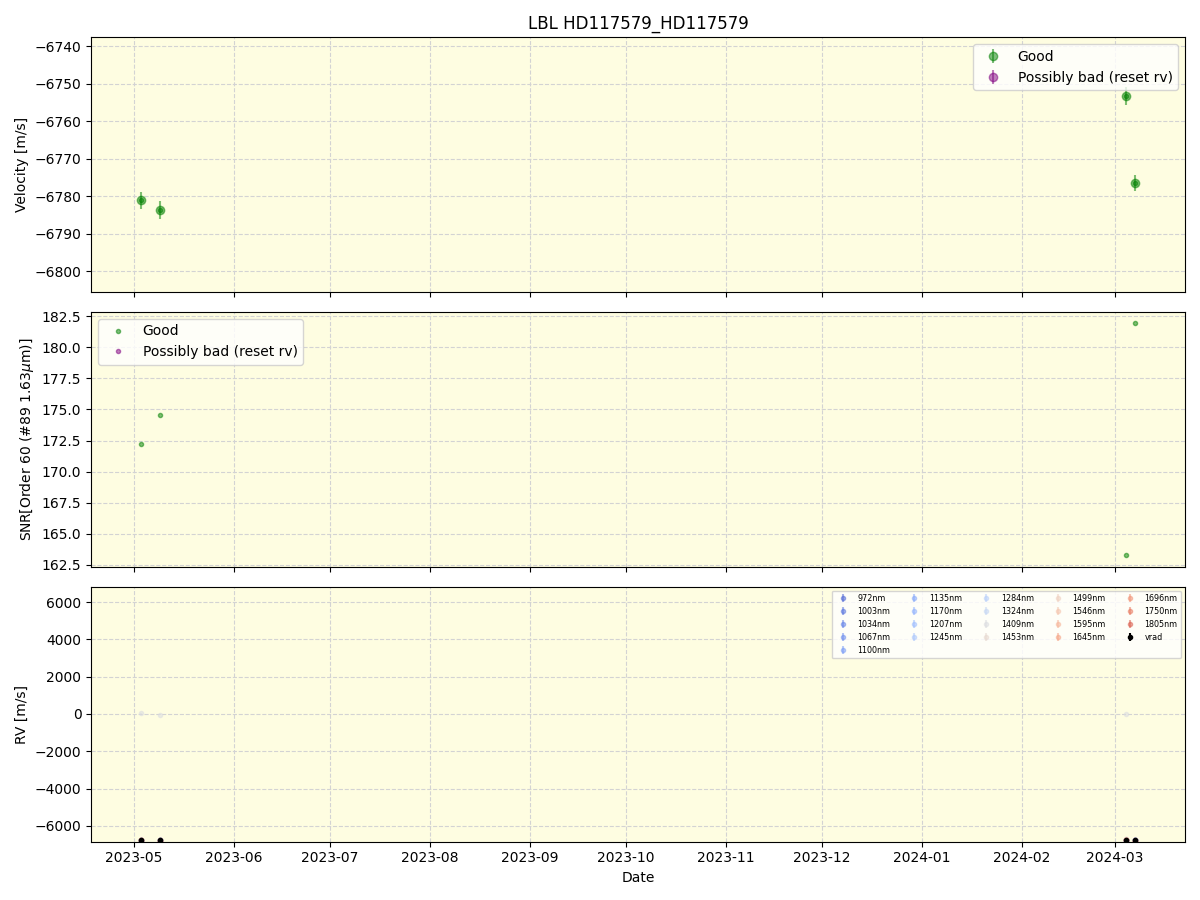Screen dimensions: 1200x900
Task: Click the 1805nm legend marker
Action: click(x=1130, y=624)
